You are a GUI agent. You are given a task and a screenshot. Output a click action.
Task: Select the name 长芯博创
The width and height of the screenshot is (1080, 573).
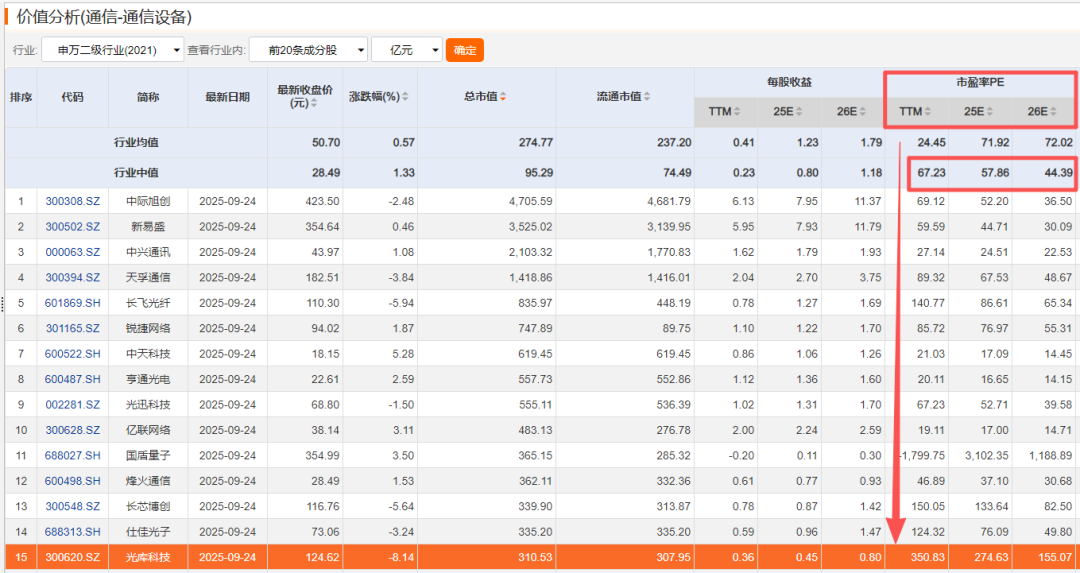[148, 506]
